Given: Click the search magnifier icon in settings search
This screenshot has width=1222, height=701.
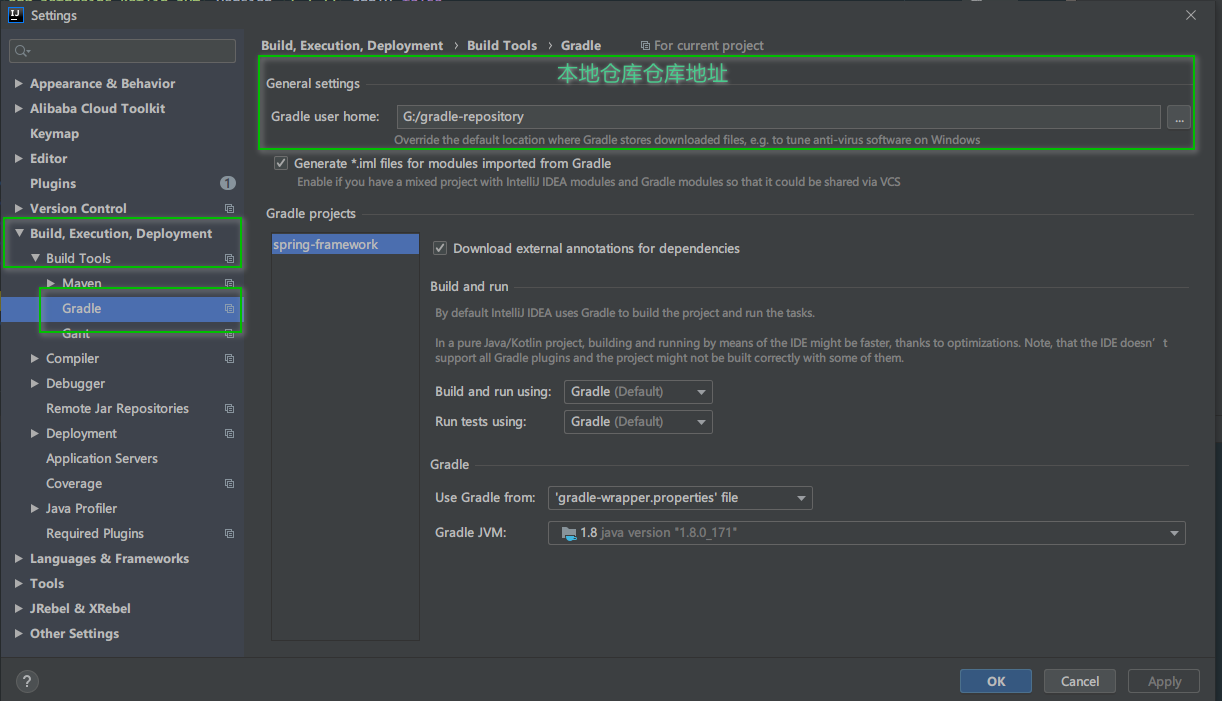Looking at the screenshot, I should [x=22, y=51].
